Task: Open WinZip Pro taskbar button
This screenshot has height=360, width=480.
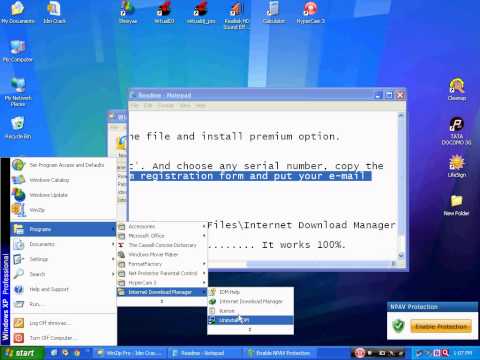Action: [129, 353]
